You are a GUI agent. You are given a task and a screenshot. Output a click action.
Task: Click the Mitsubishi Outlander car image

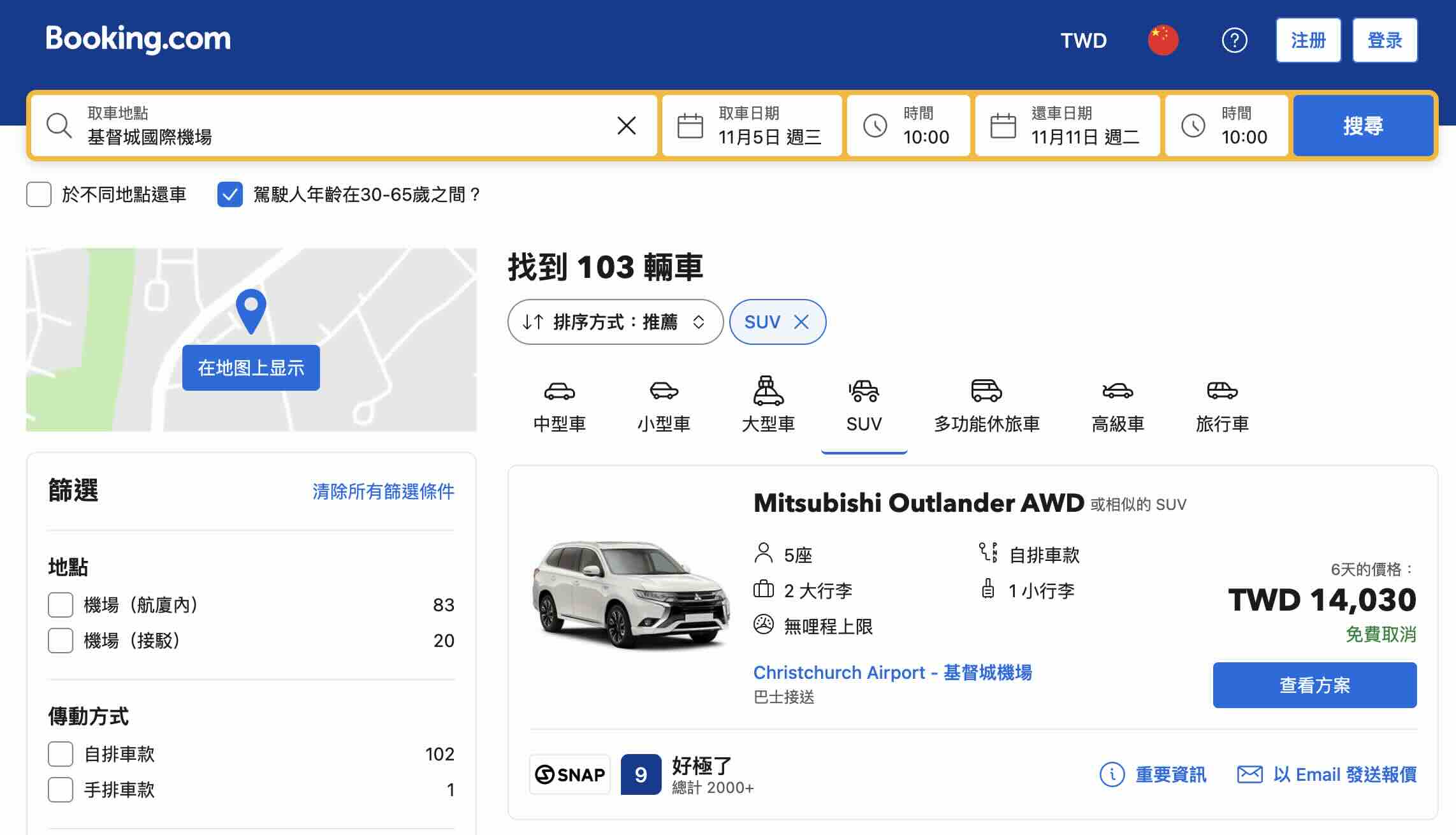[631, 595]
